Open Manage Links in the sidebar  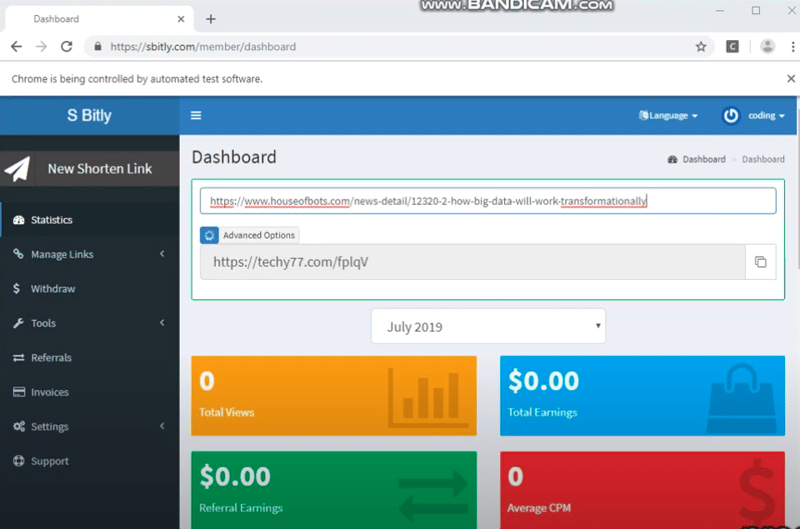point(90,254)
